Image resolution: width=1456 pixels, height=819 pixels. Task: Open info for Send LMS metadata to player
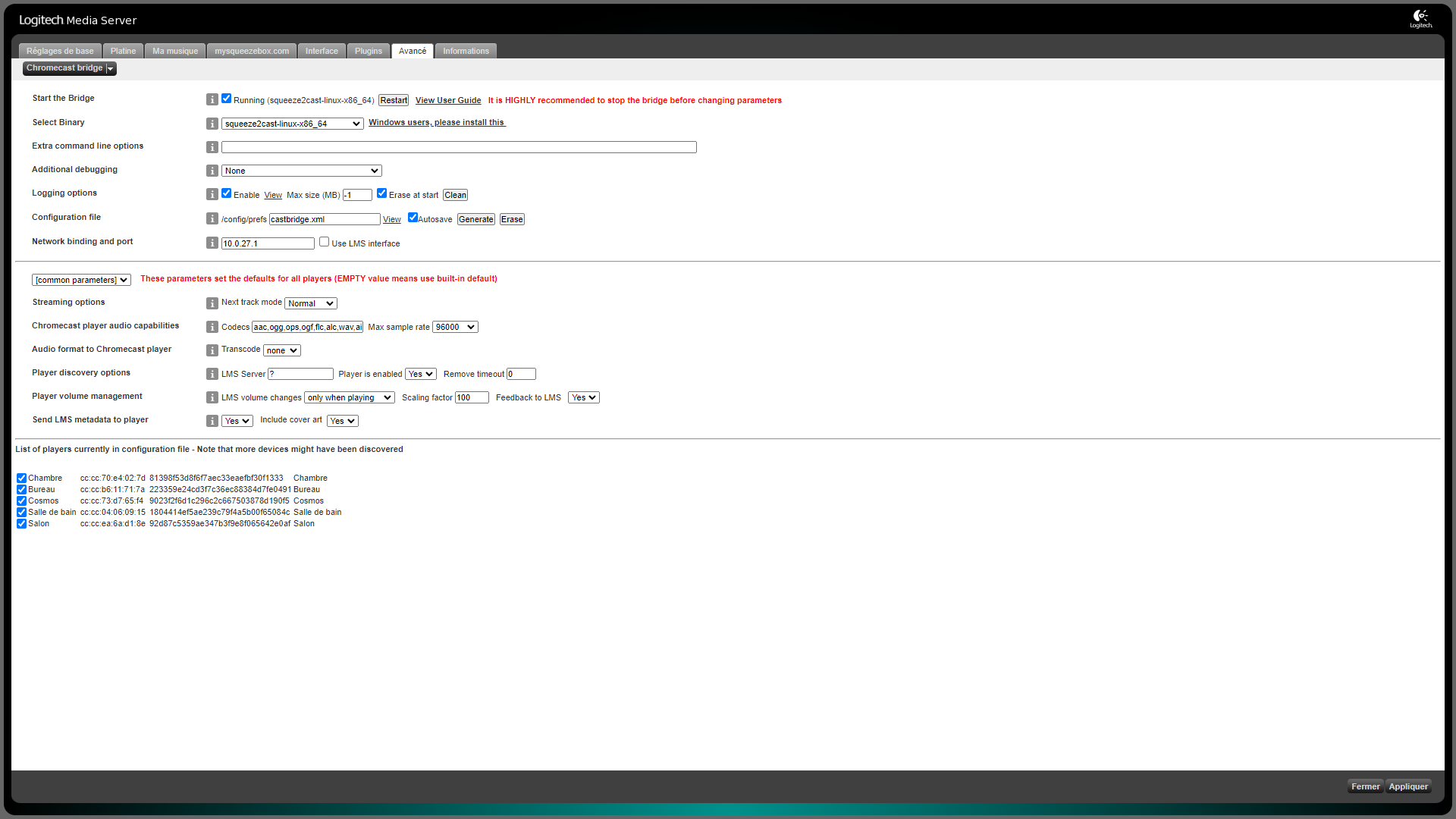(212, 421)
